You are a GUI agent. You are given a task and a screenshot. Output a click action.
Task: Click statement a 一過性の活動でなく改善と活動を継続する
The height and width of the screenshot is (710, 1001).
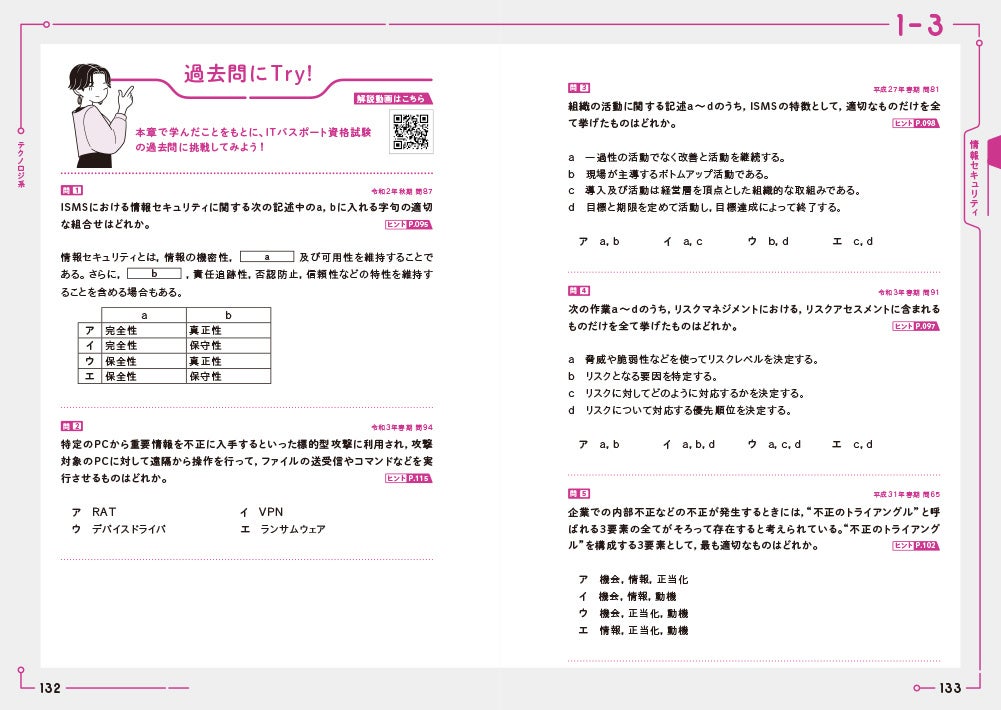click(677, 157)
